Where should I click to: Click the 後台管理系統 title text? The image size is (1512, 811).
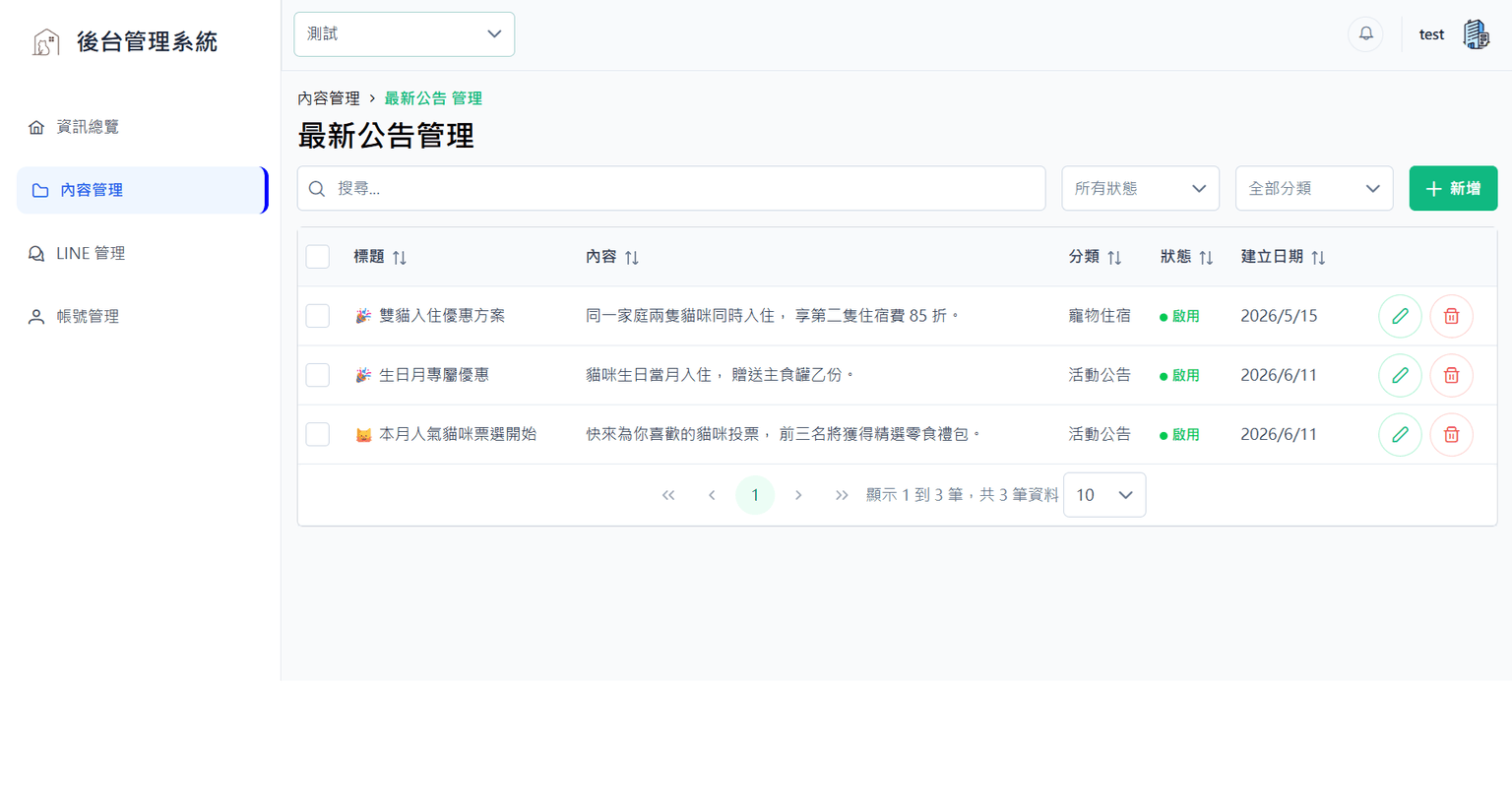(x=147, y=41)
